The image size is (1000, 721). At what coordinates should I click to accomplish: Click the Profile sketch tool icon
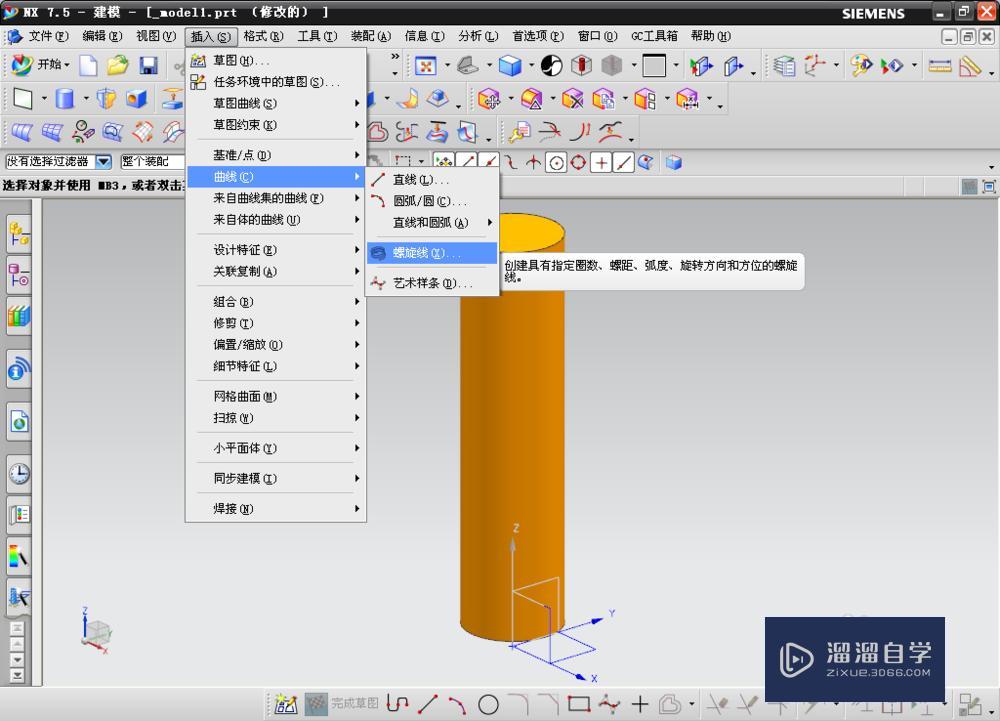pyautogui.click(x=397, y=704)
